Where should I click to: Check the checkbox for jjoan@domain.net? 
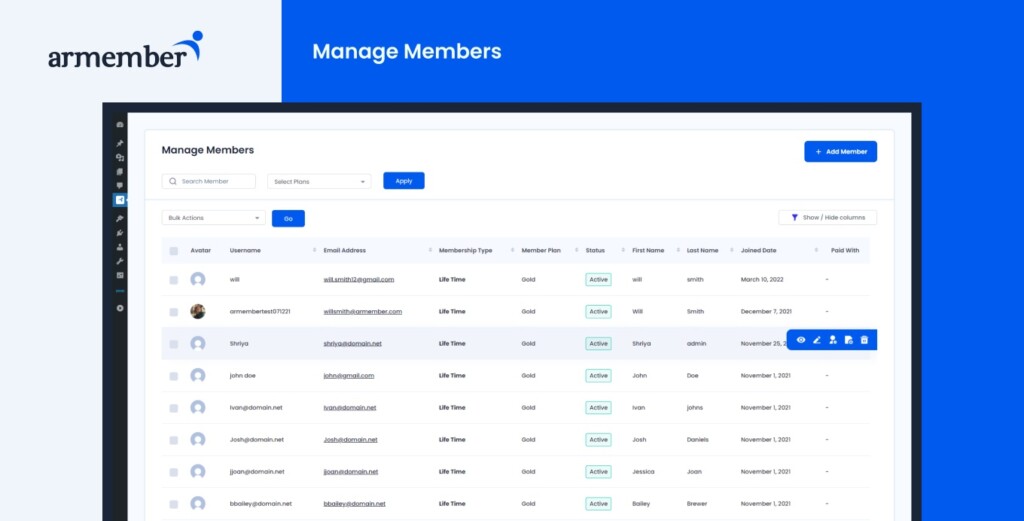[x=174, y=472]
